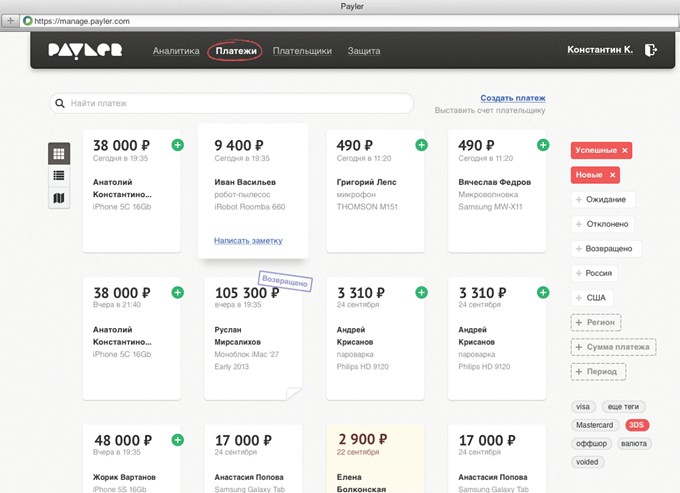The height and width of the screenshot is (493, 680).
Task: Switch to map view layout
Action: 59,198
